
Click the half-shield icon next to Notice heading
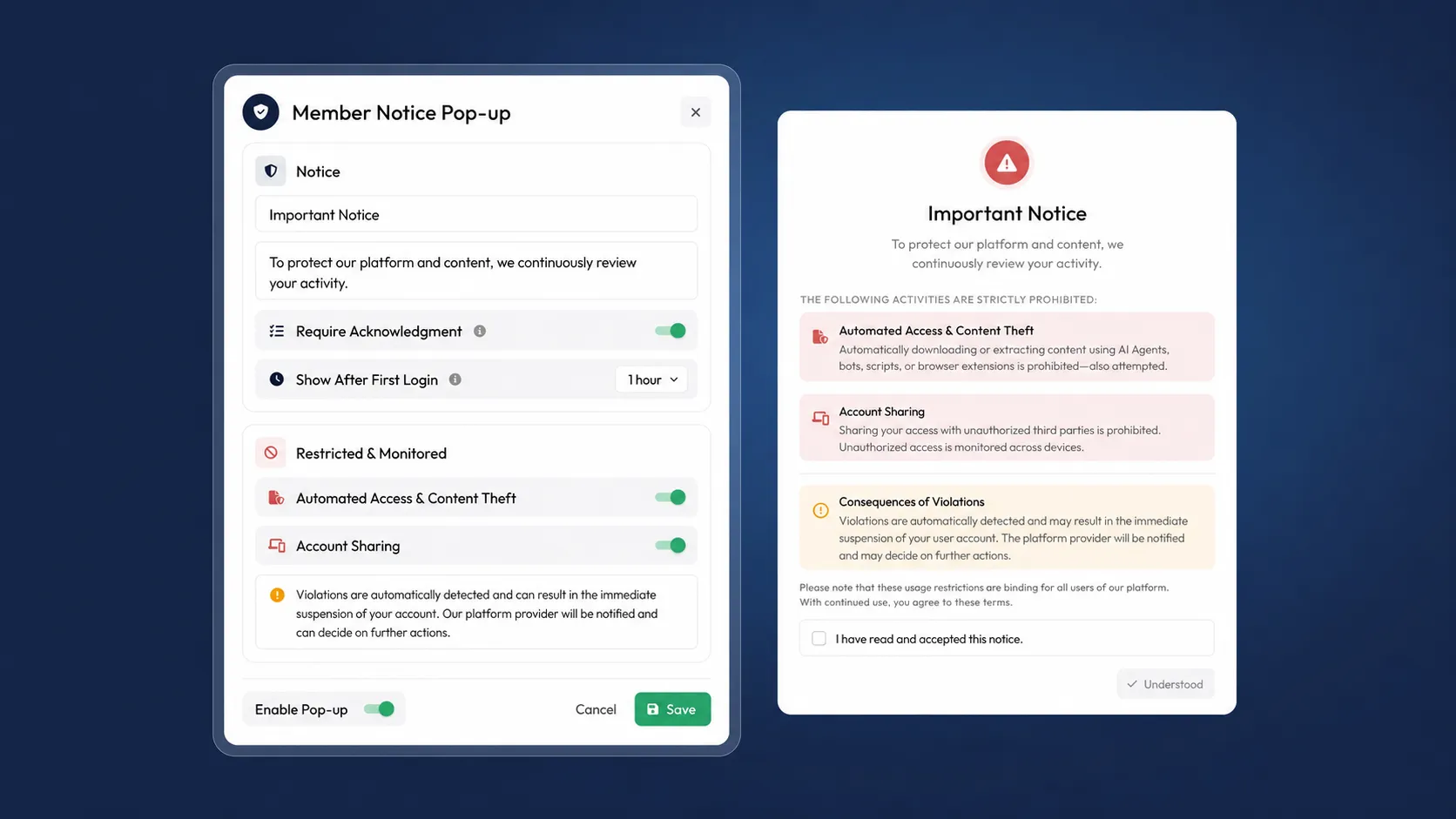[x=271, y=171]
